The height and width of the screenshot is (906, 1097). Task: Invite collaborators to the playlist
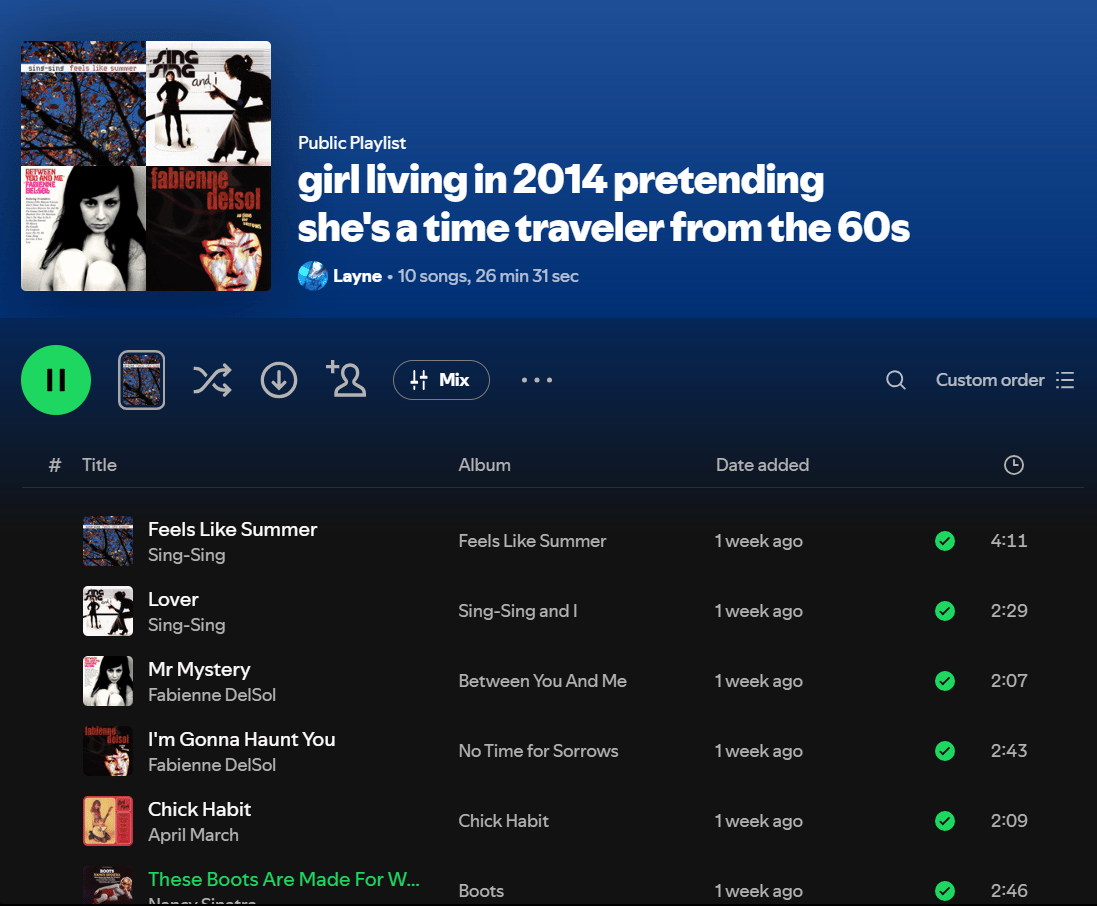(346, 379)
